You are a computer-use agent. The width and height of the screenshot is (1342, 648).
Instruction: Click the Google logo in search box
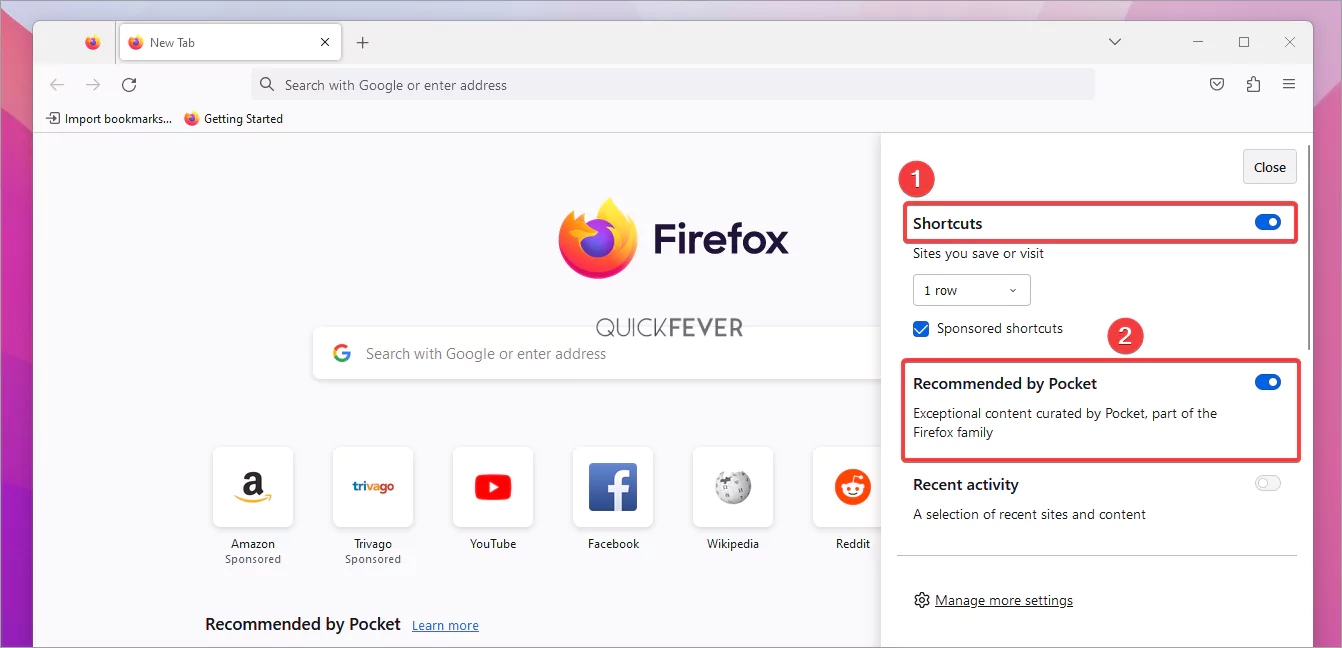(342, 353)
